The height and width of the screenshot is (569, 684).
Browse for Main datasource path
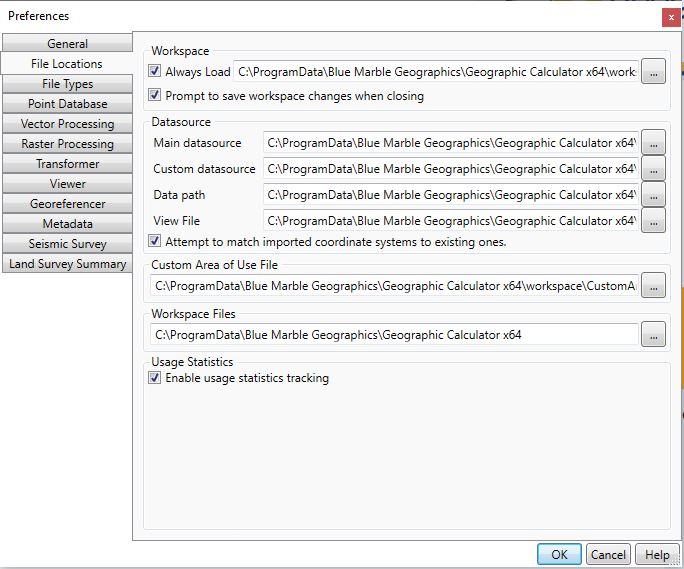click(653, 143)
